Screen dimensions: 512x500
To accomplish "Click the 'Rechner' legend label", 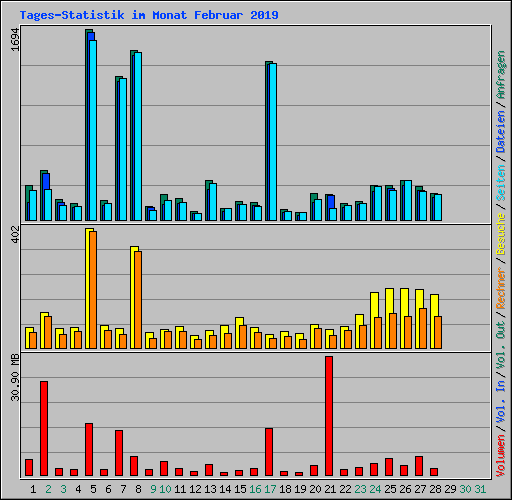I will [501, 288].
